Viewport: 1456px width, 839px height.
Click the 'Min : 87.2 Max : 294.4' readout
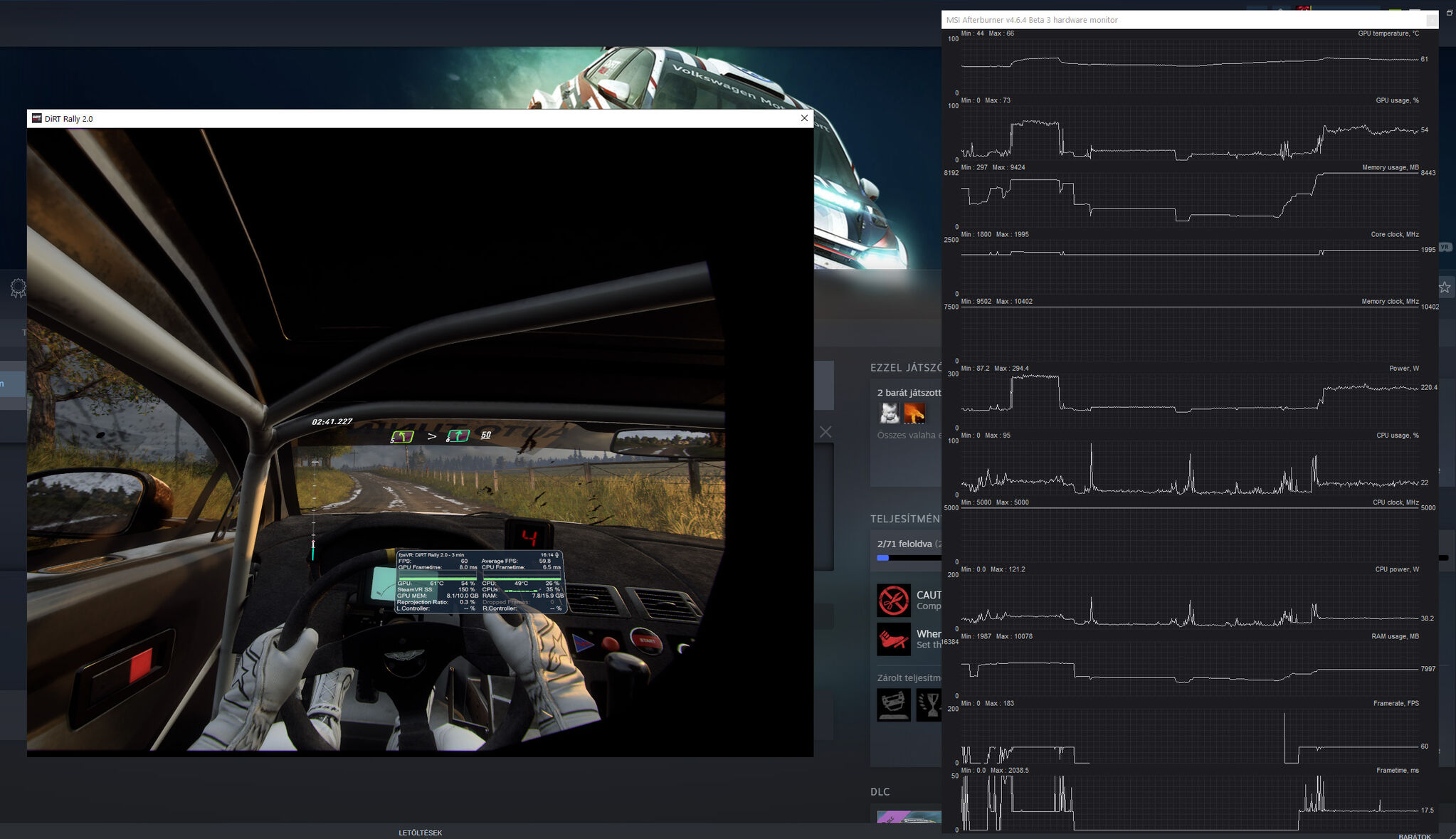[x=994, y=368]
